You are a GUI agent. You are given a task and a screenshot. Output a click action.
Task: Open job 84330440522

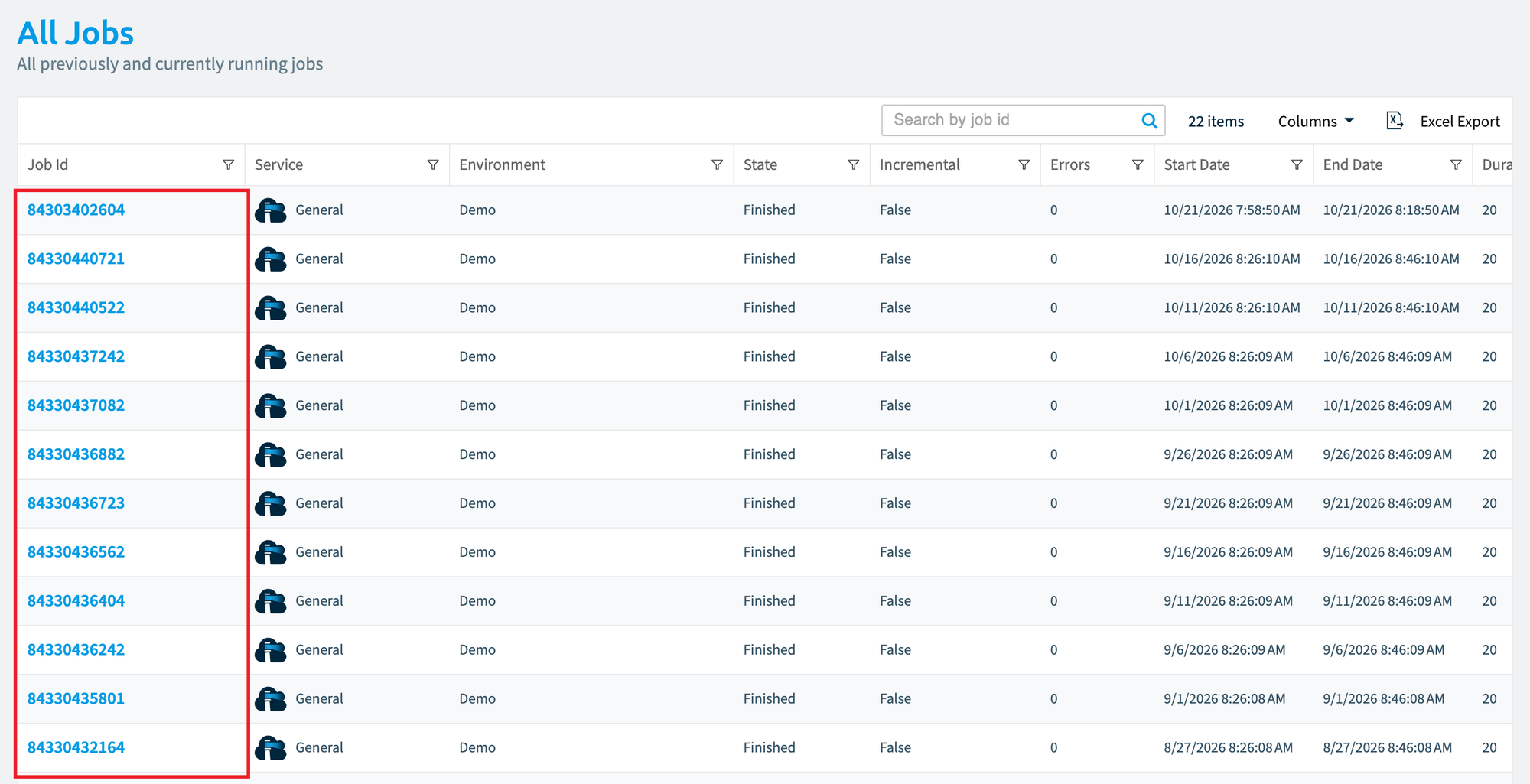(x=76, y=307)
